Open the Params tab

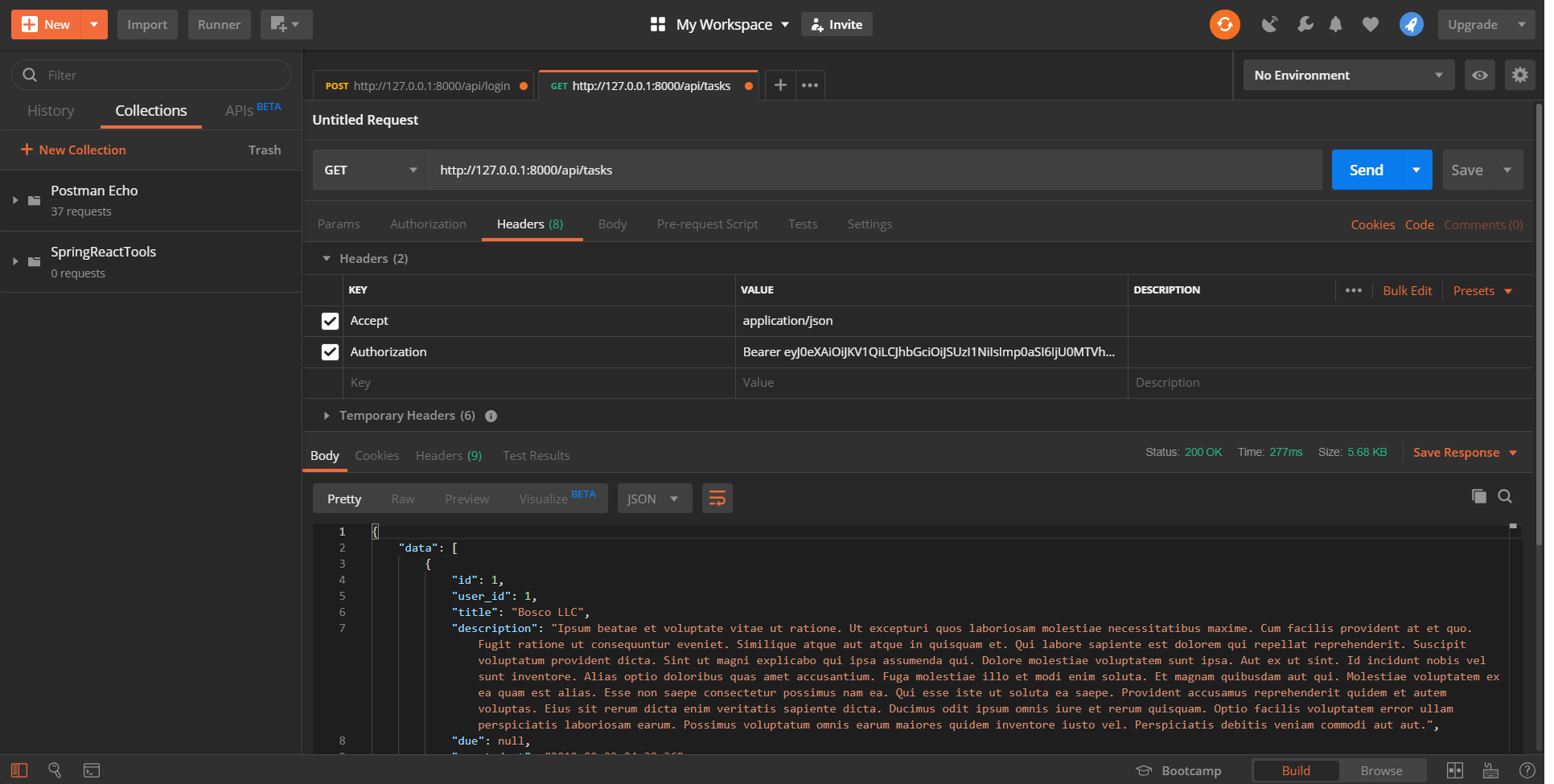click(339, 224)
